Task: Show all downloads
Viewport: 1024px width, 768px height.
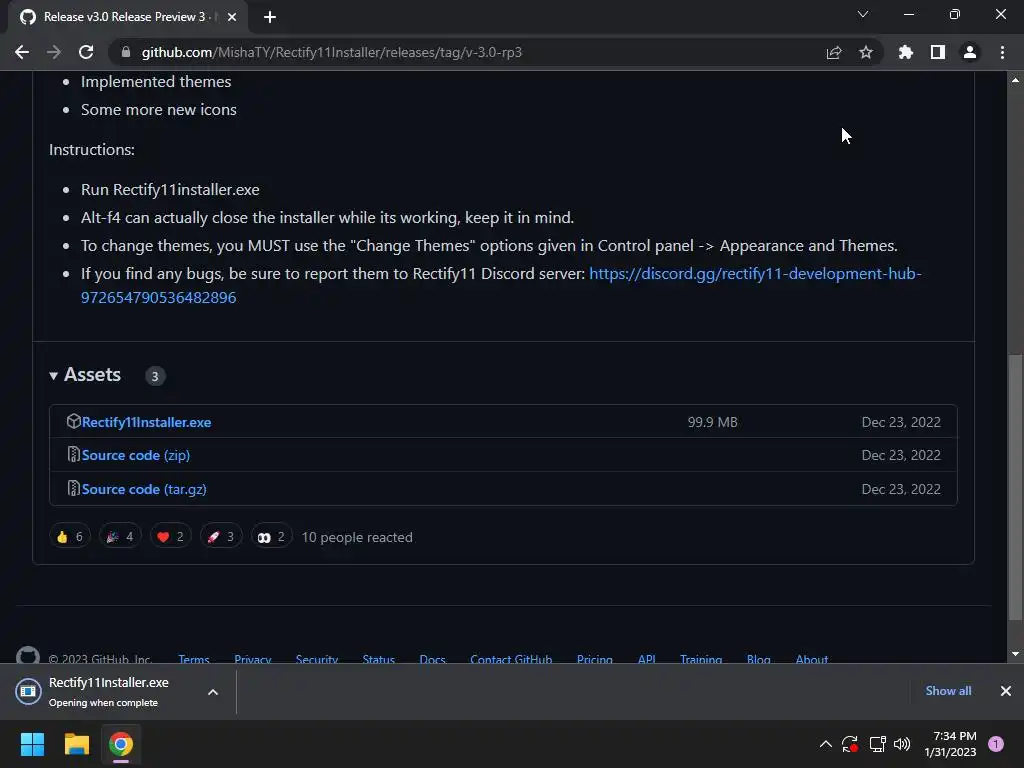Action: tap(948, 691)
